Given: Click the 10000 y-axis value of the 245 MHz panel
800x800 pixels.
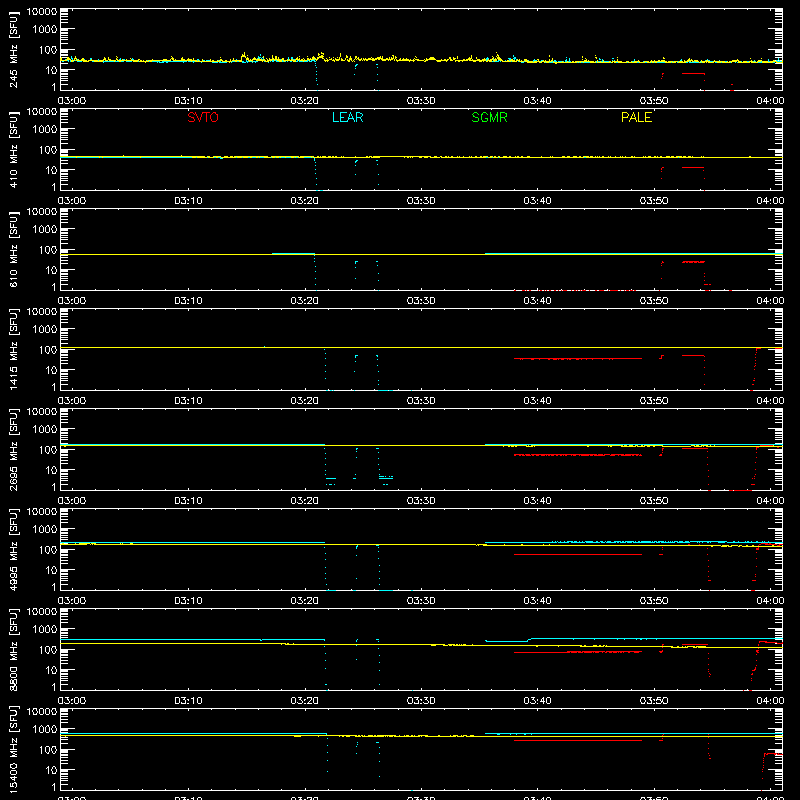Looking at the screenshot, I should 42,12.
